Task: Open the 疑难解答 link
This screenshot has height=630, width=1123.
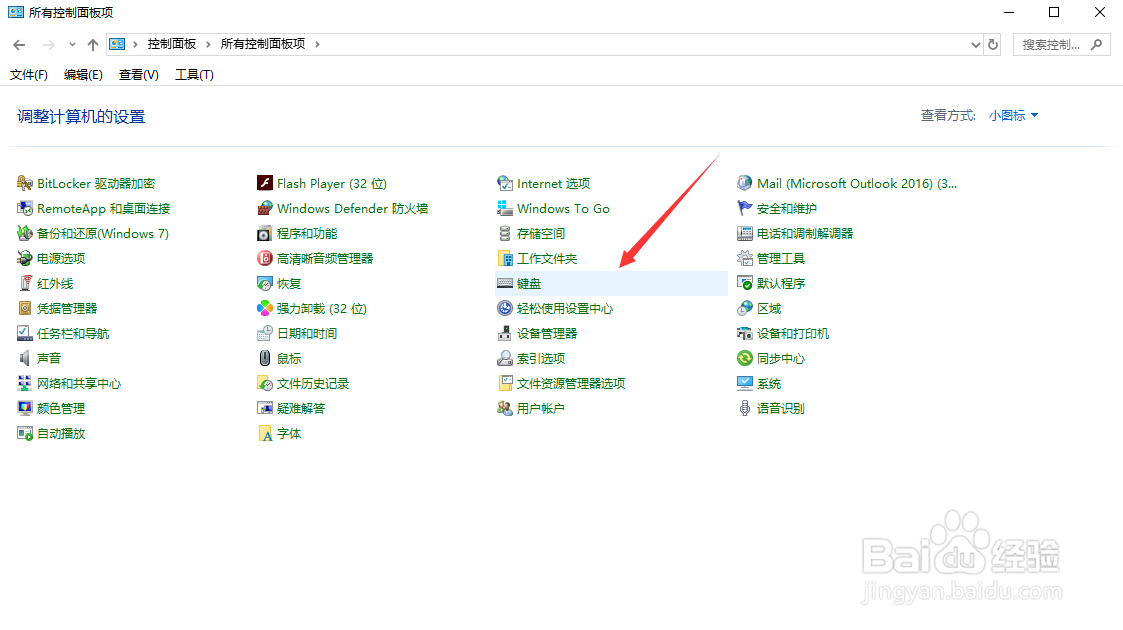Action: tap(301, 409)
